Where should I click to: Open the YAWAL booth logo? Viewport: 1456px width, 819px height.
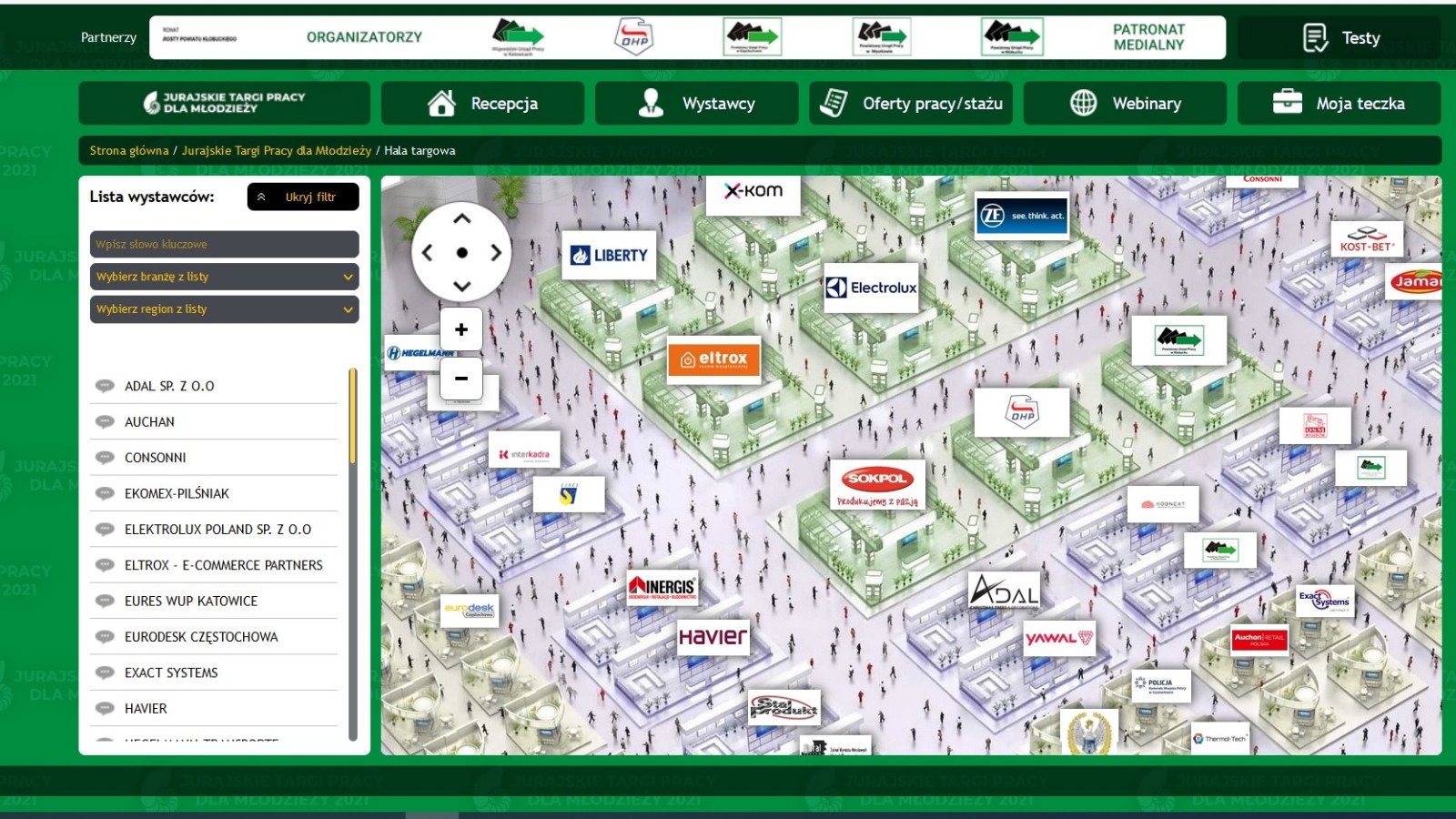pos(1059,638)
